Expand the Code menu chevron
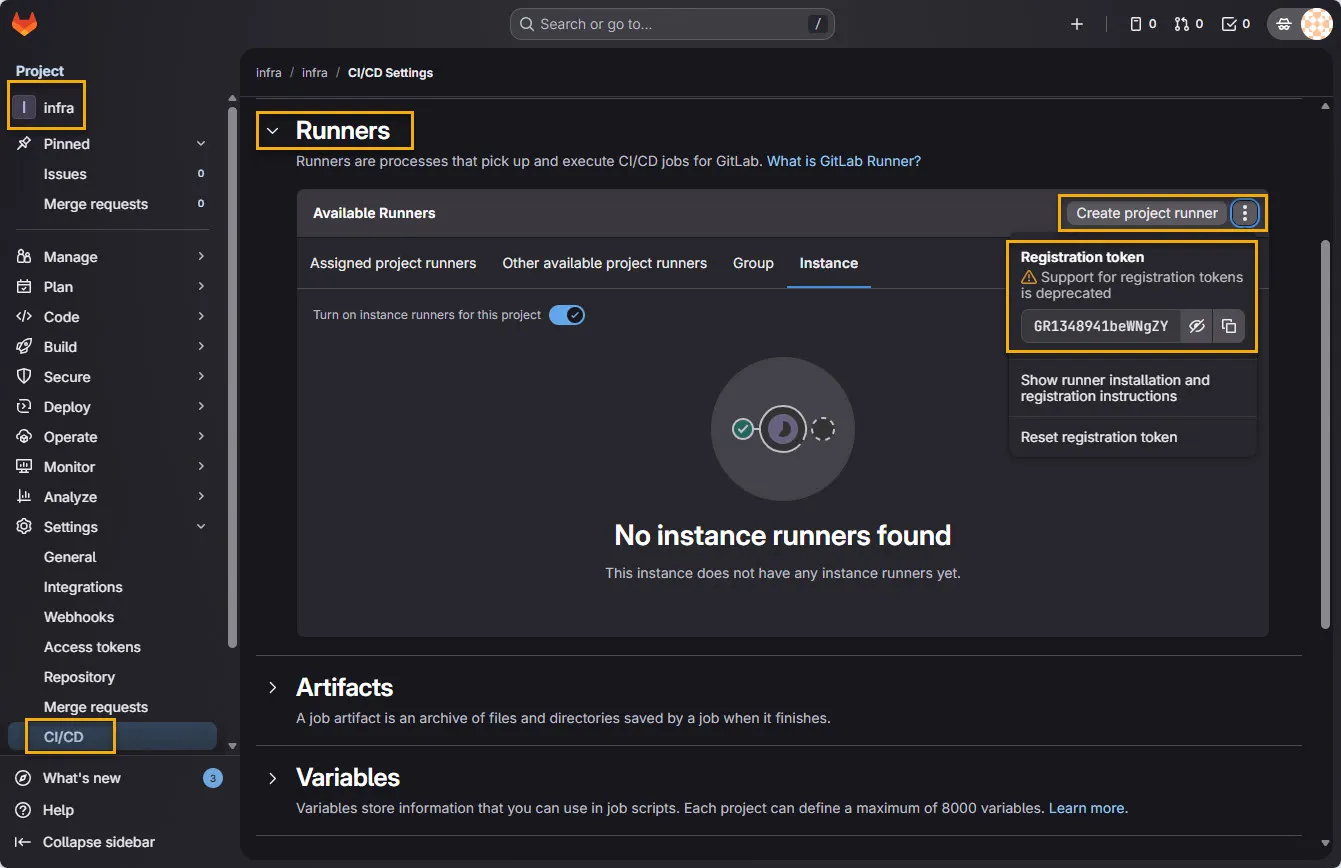 coord(201,317)
